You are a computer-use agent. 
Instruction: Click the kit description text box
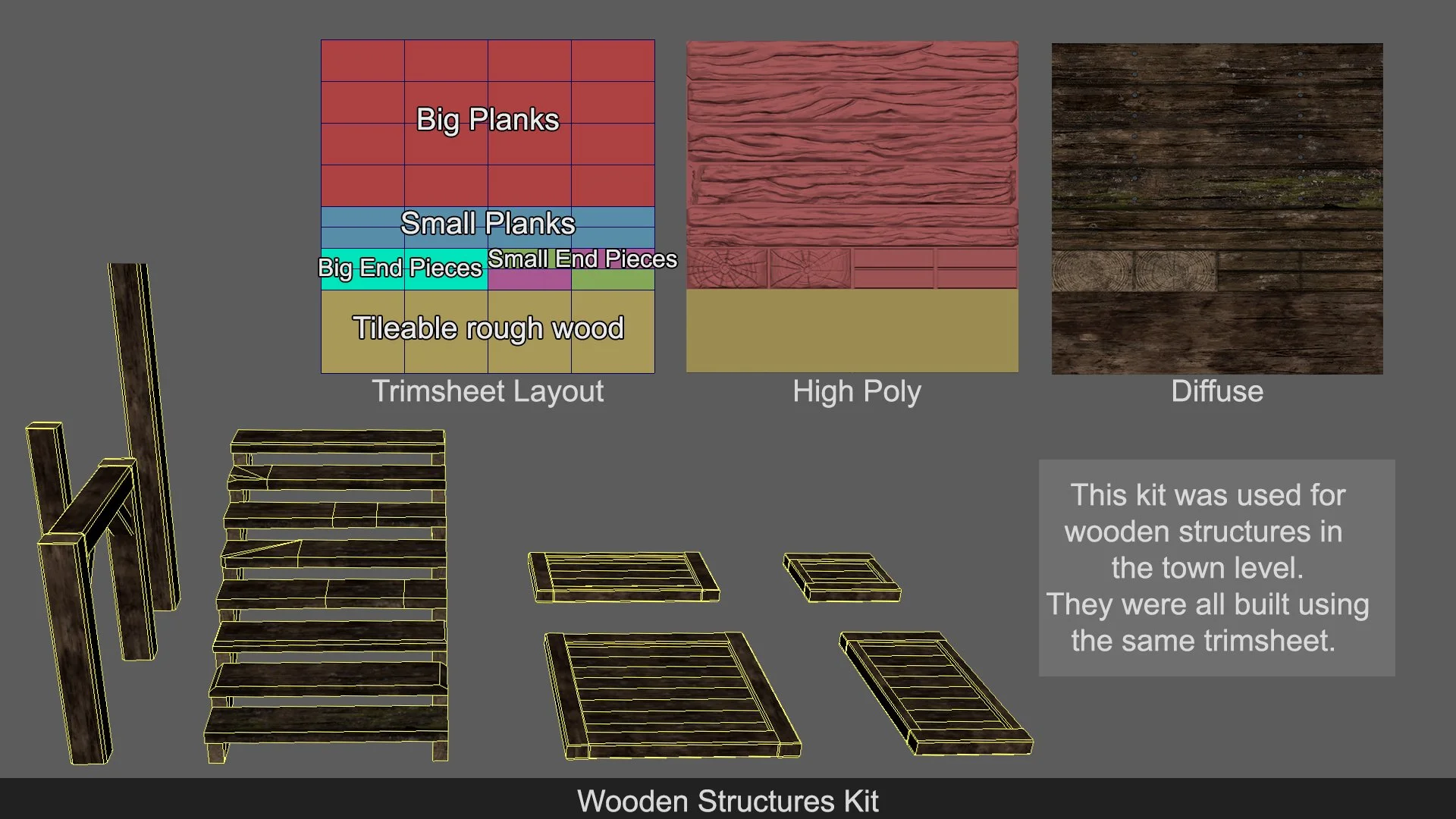[1216, 567]
